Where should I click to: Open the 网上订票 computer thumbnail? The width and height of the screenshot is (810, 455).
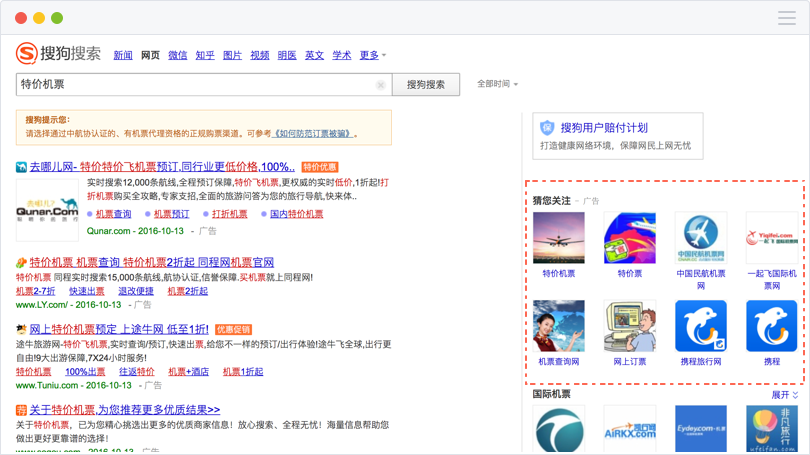tap(629, 326)
